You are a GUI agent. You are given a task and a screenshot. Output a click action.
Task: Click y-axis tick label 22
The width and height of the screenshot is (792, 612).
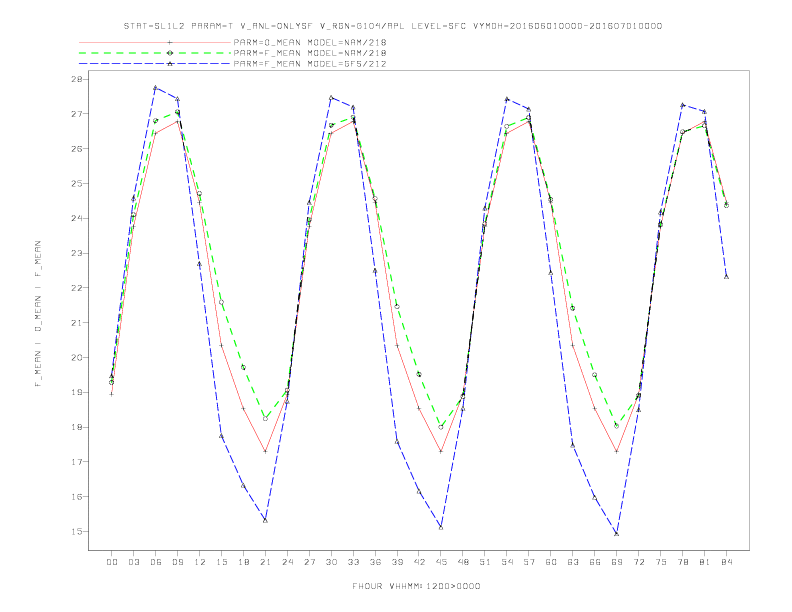click(76, 288)
